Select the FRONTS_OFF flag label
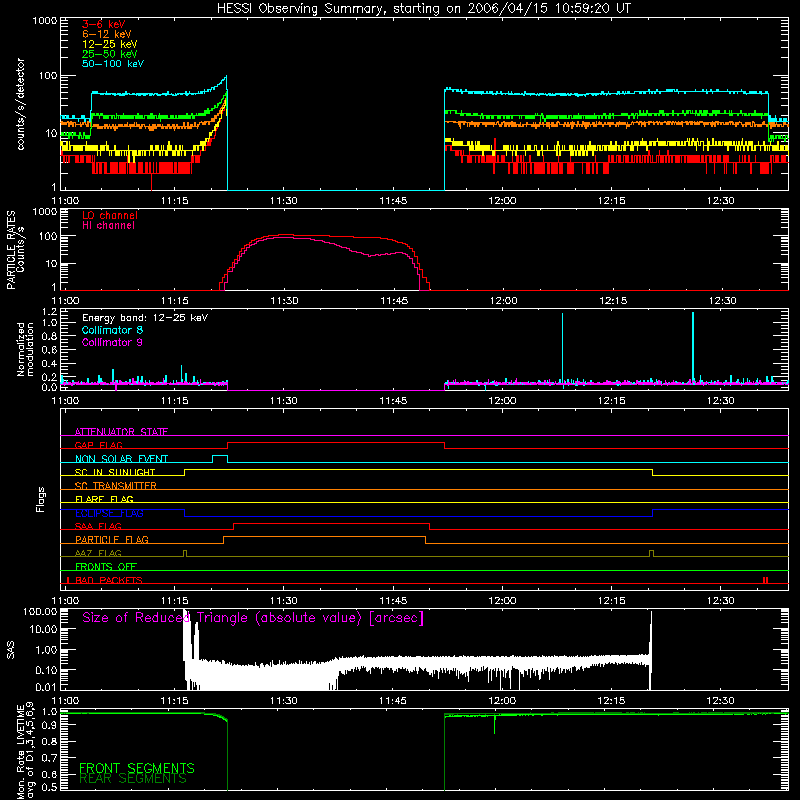Viewport: 800px width, 800px height. (x=106, y=566)
